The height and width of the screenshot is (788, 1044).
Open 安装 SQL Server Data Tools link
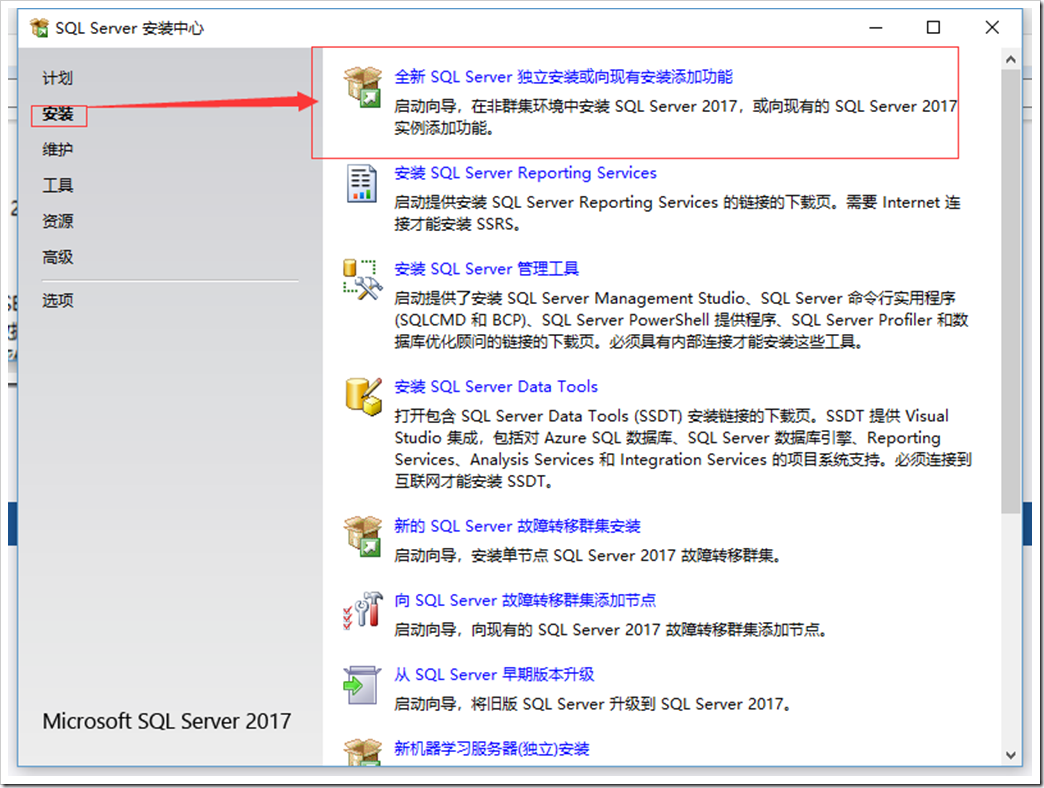[x=496, y=387]
